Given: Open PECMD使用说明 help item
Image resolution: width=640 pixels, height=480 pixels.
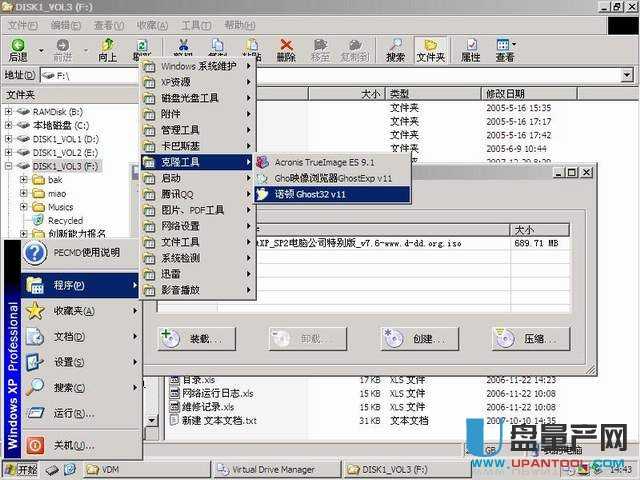Looking at the screenshot, I should point(80,253).
